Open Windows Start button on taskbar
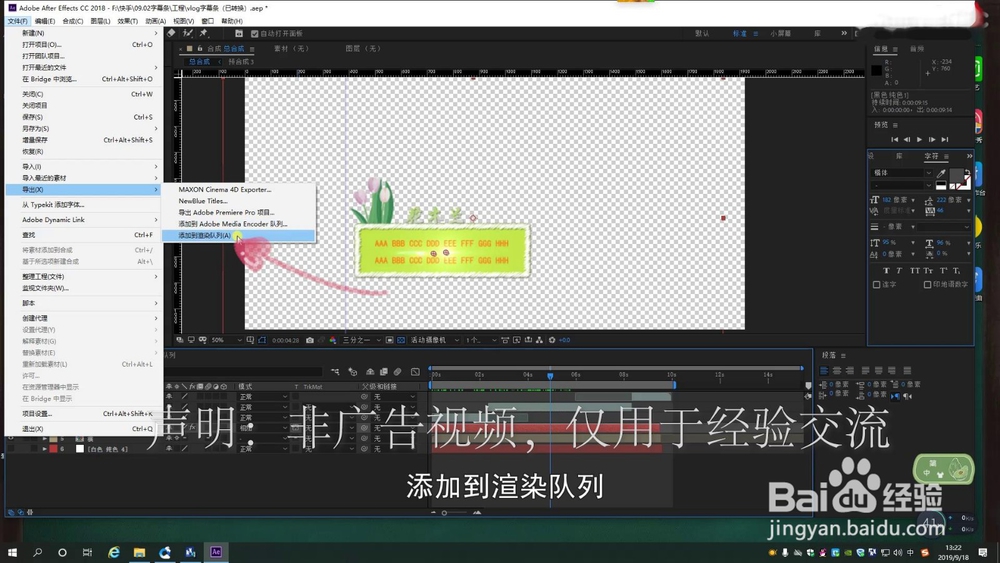Viewport: 1000px width, 563px height. point(12,552)
